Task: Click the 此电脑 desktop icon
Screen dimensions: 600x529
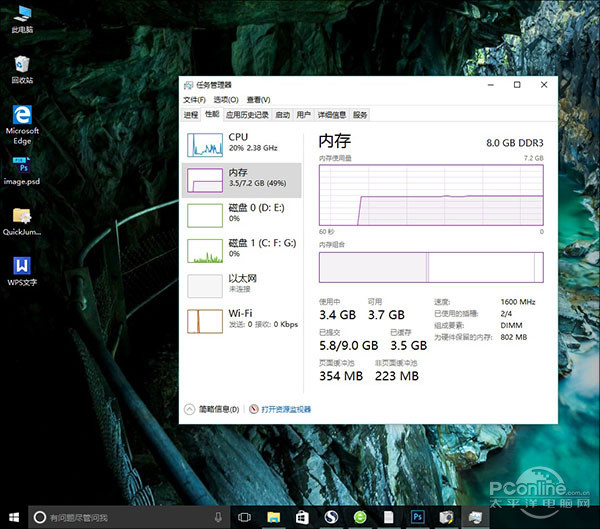Action: (22, 19)
